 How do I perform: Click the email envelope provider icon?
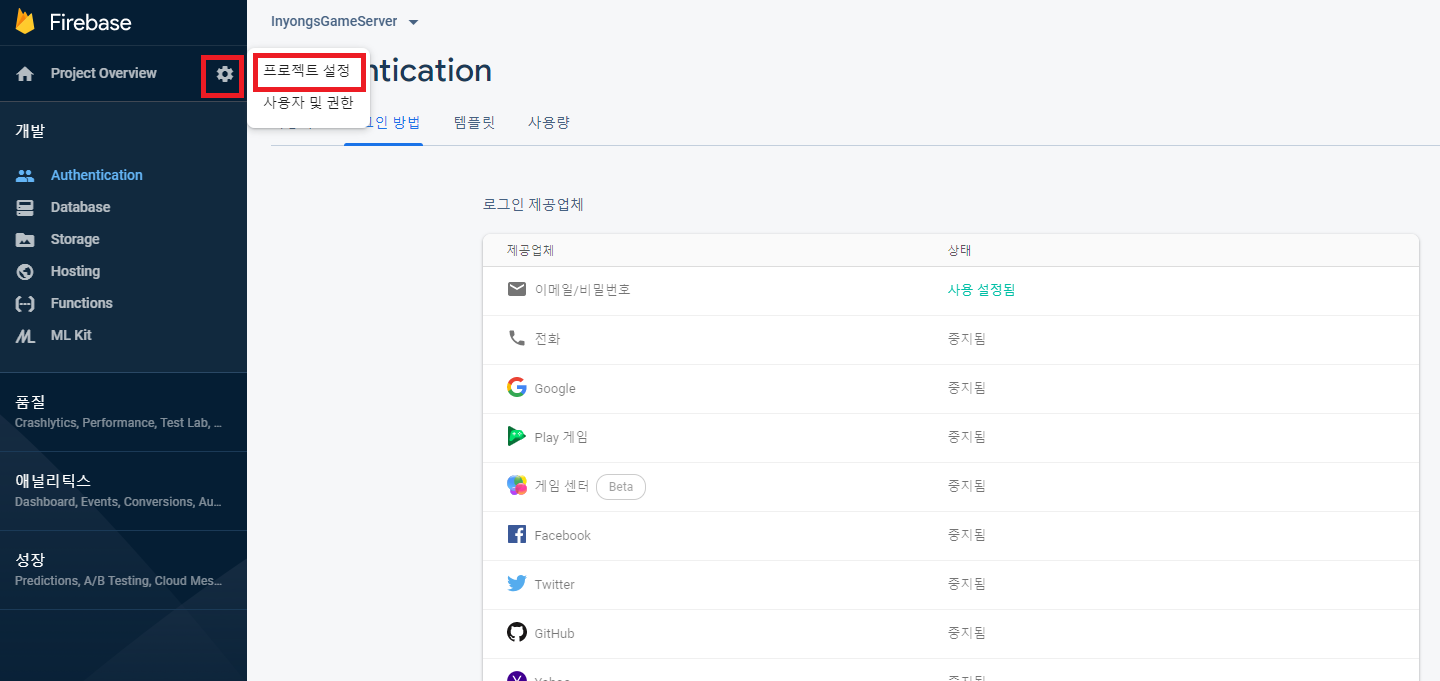pos(516,289)
